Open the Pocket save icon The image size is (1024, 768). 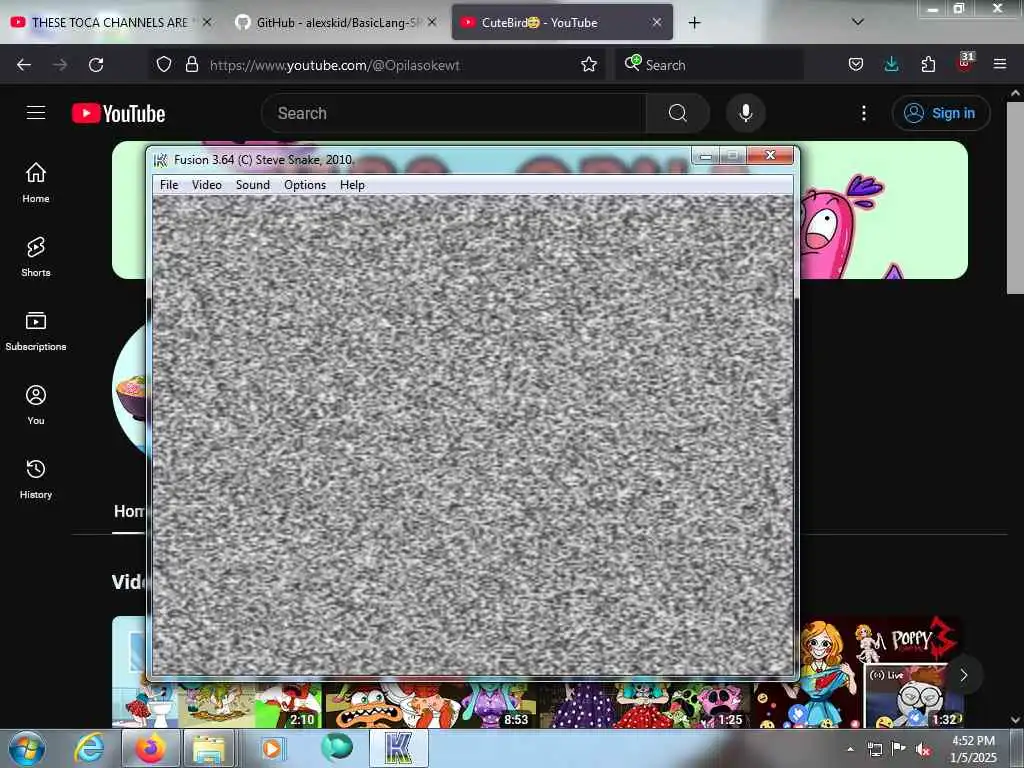click(856, 65)
